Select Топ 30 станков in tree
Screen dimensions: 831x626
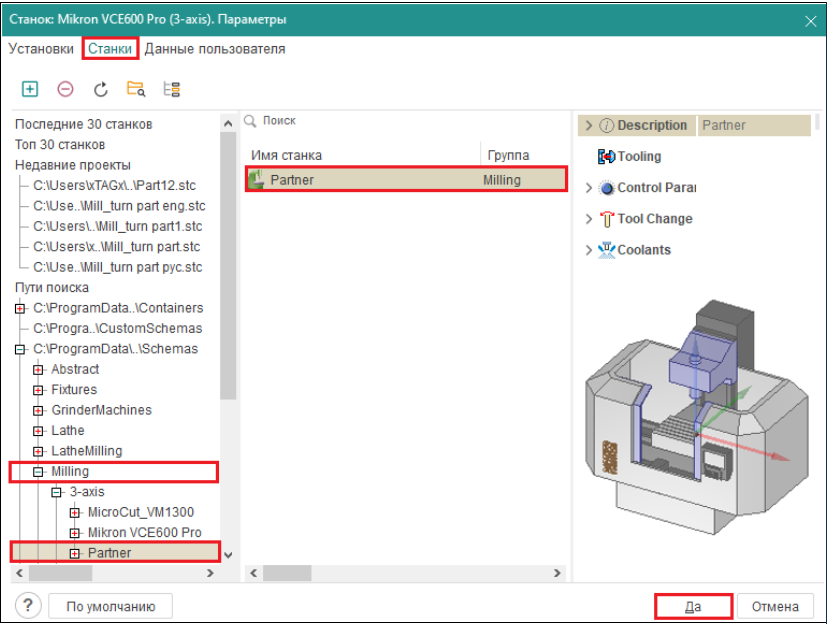click(60, 145)
